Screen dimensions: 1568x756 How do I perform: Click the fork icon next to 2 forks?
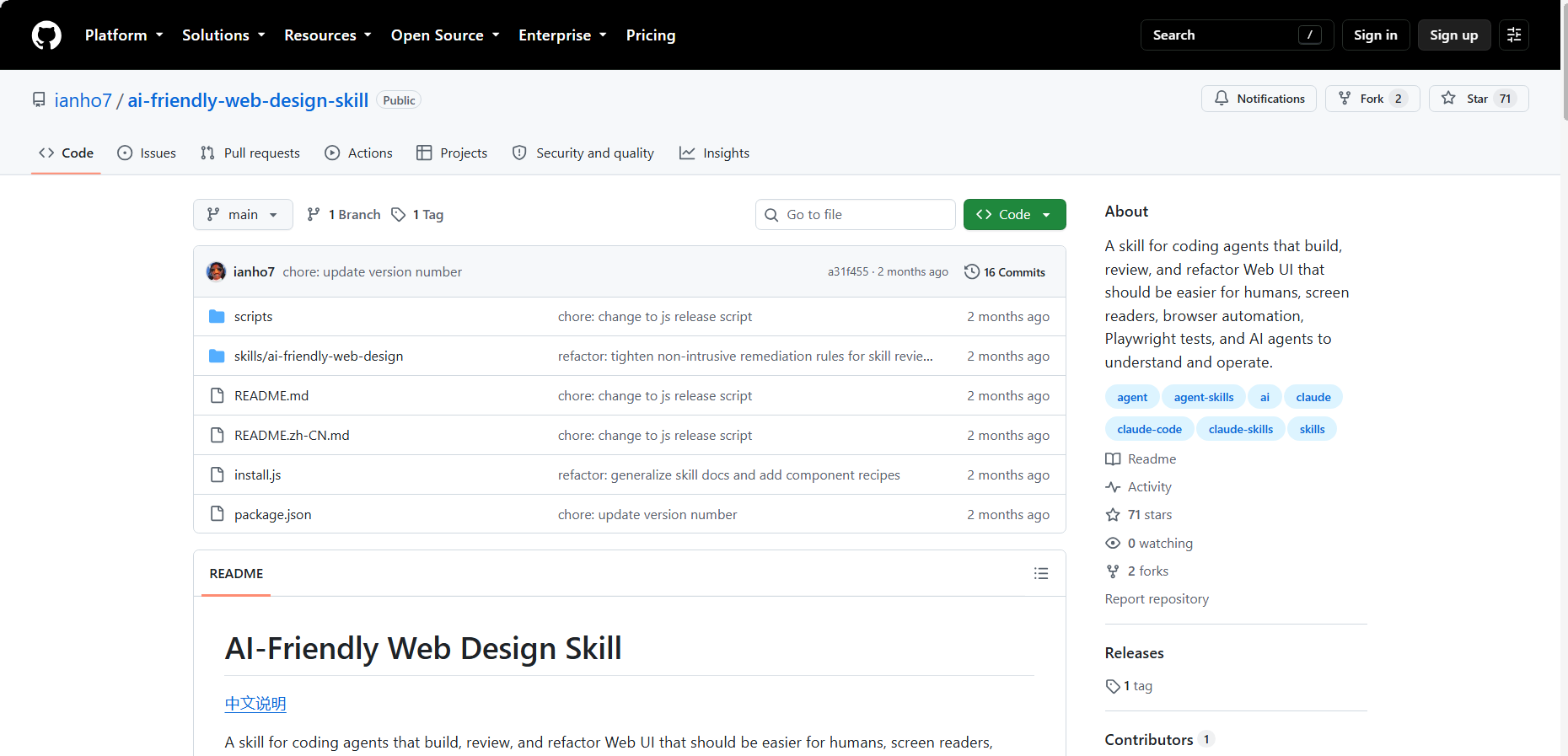click(x=1113, y=571)
